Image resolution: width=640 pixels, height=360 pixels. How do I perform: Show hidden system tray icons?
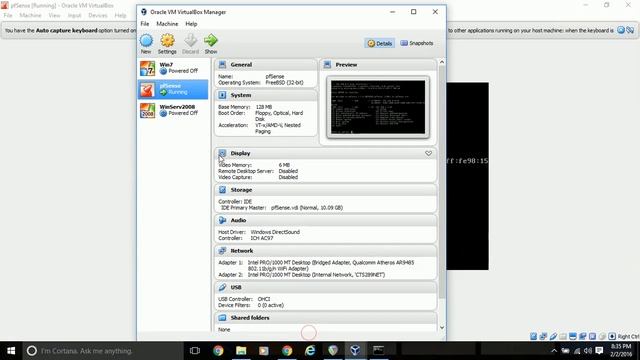(554, 351)
